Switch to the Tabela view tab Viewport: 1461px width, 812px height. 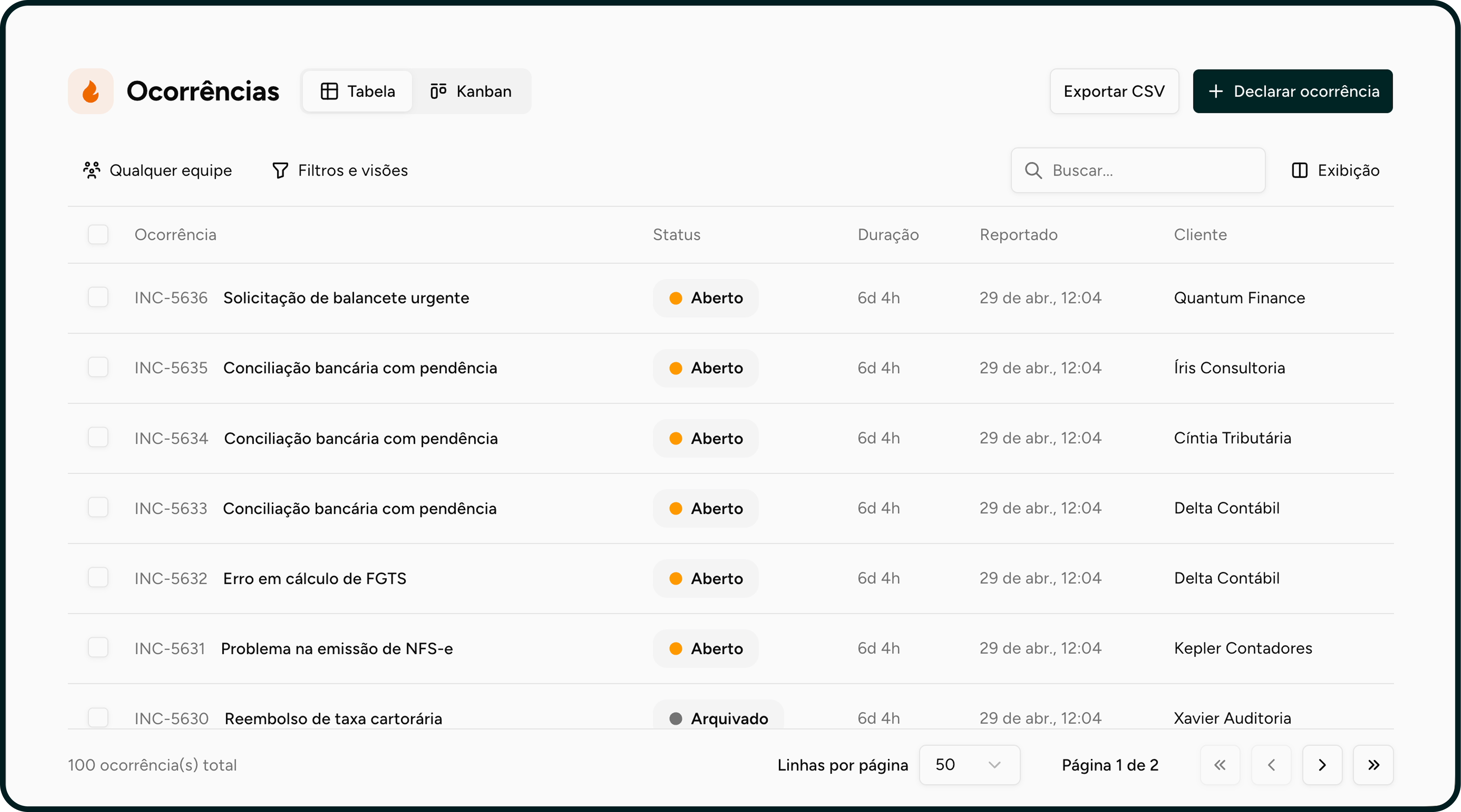[357, 91]
